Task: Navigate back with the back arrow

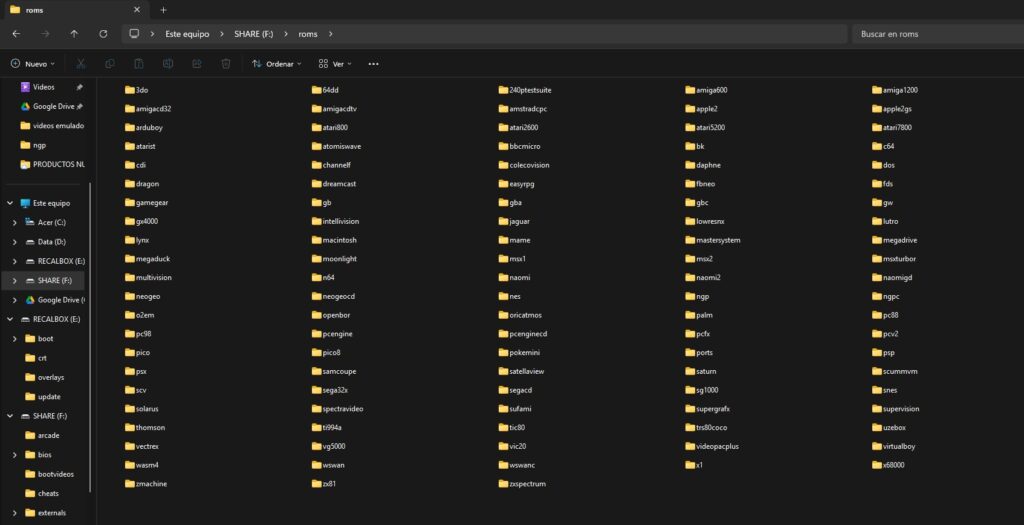Action: click(x=16, y=33)
